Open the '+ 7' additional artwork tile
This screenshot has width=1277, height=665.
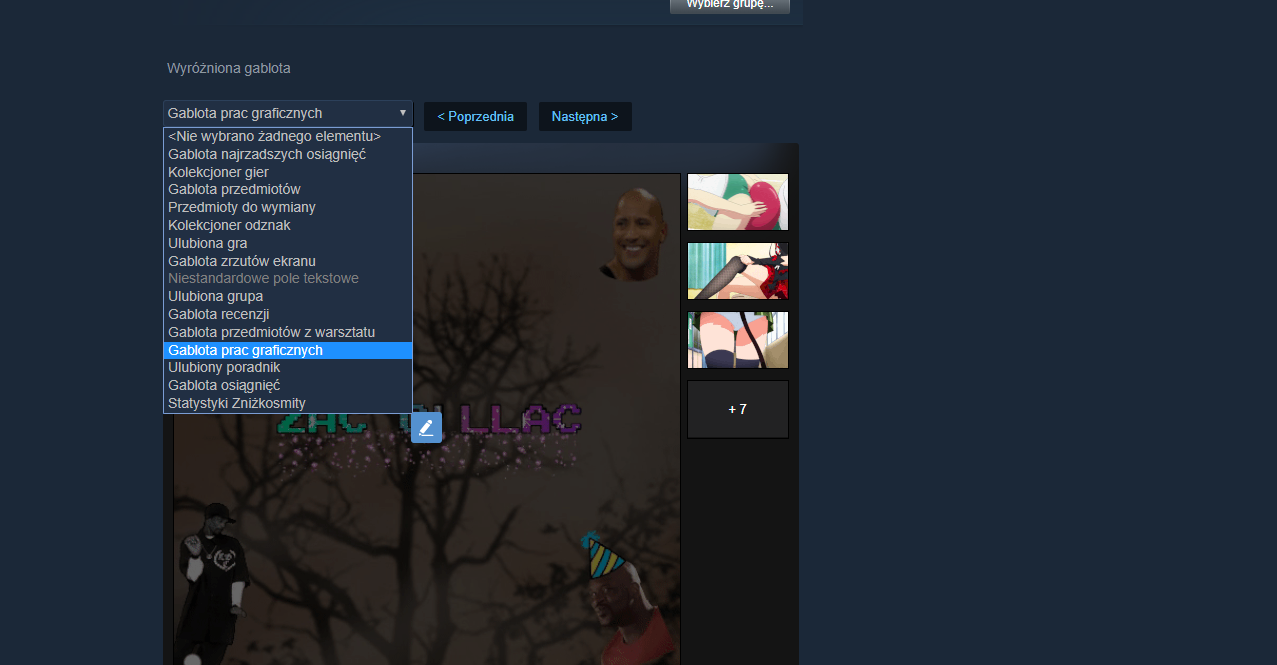click(737, 409)
